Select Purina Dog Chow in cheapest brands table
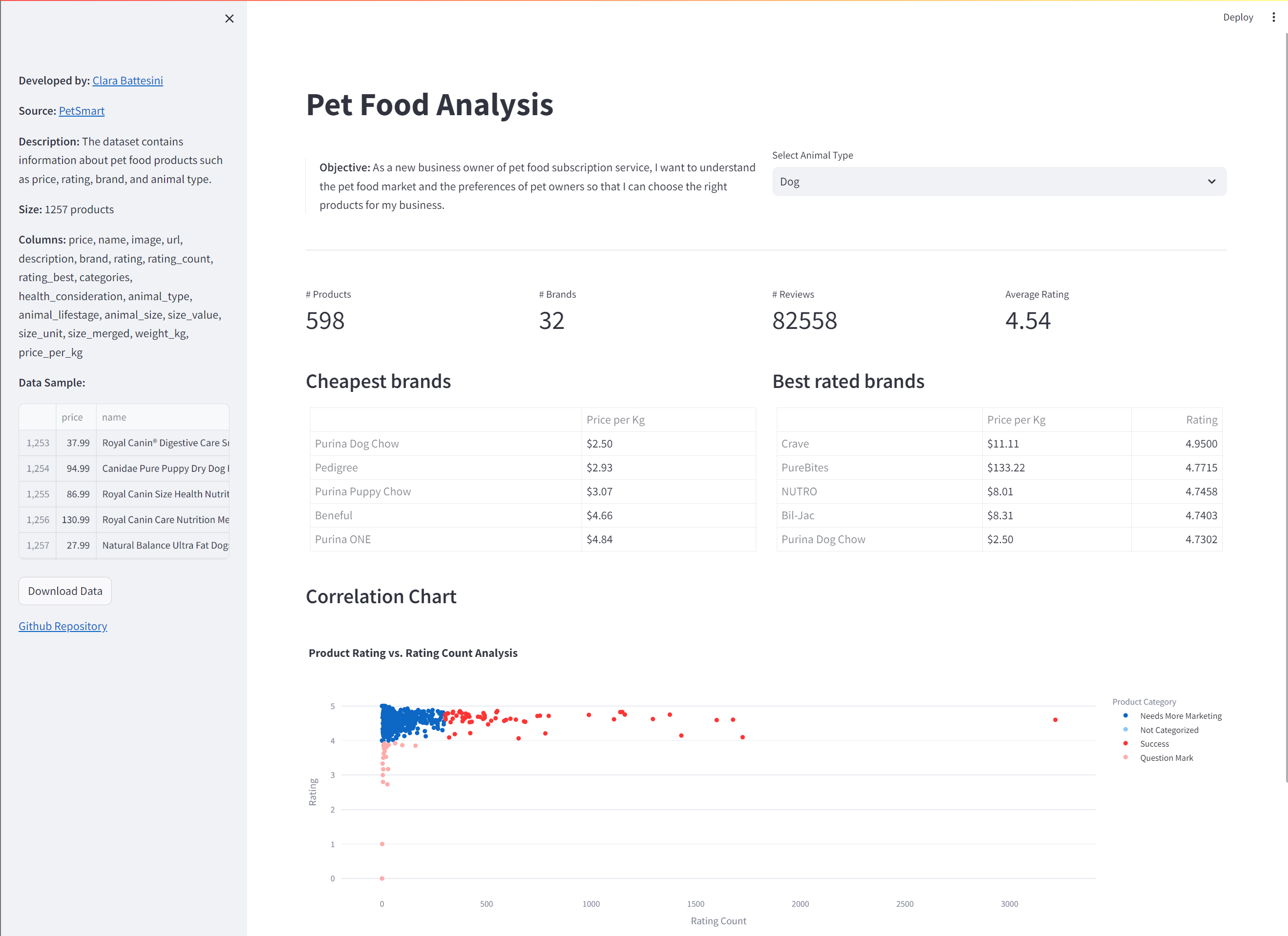The height and width of the screenshot is (936, 1288). click(x=357, y=443)
